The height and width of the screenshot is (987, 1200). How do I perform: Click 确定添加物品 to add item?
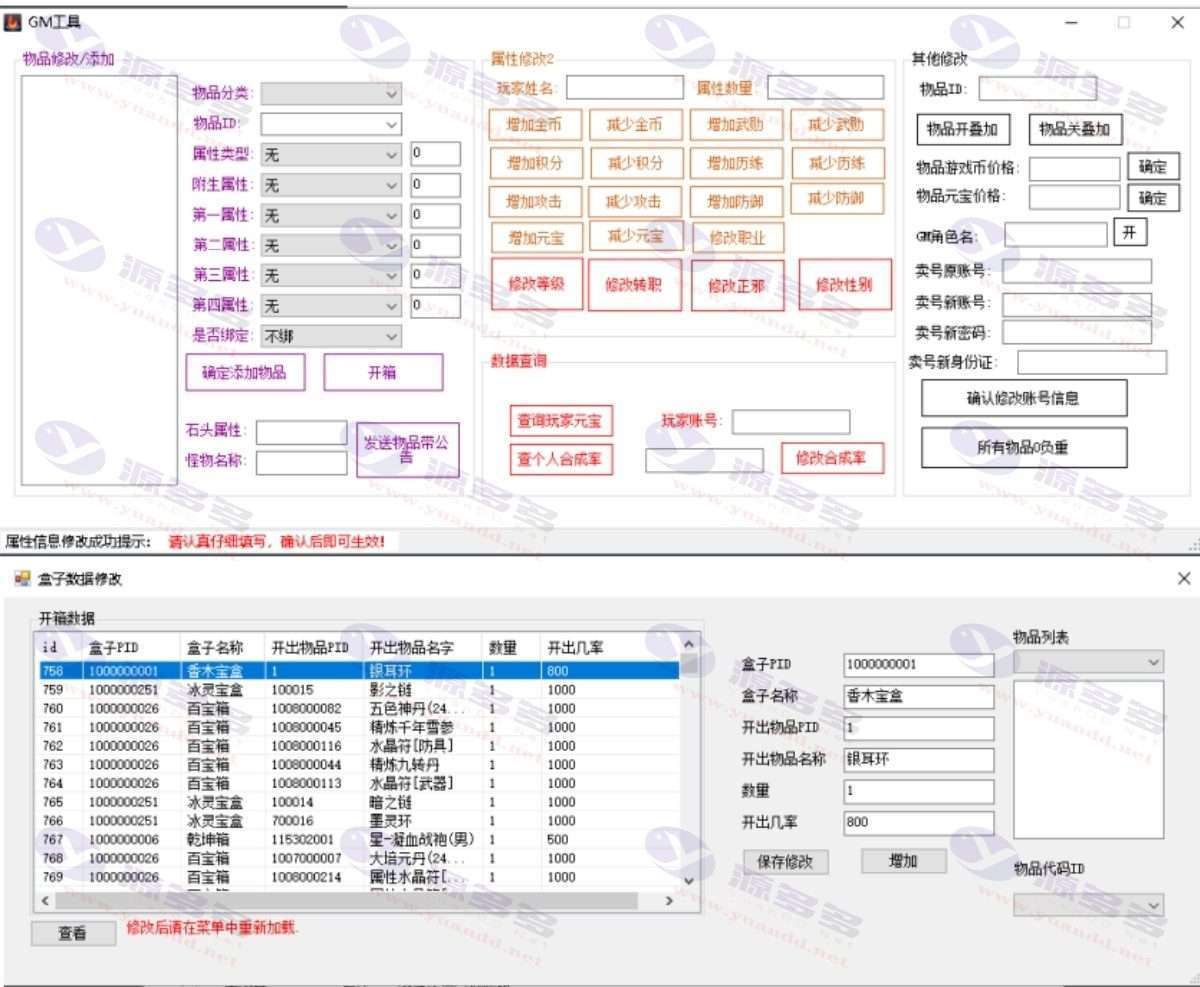245,373
